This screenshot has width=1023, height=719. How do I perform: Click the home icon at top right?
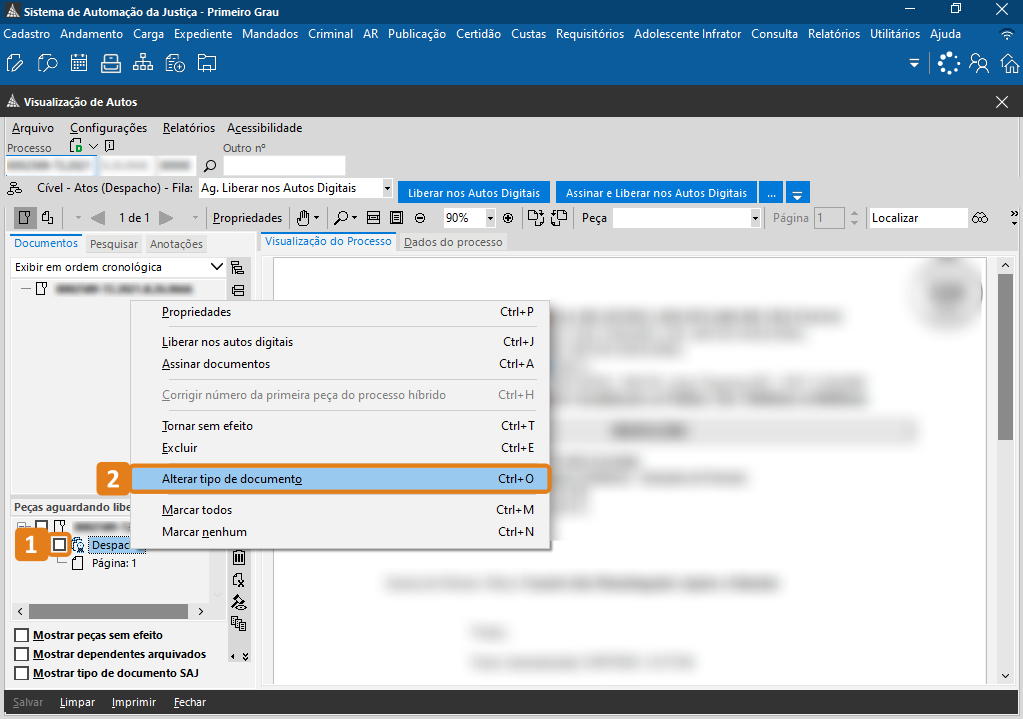1010,64
